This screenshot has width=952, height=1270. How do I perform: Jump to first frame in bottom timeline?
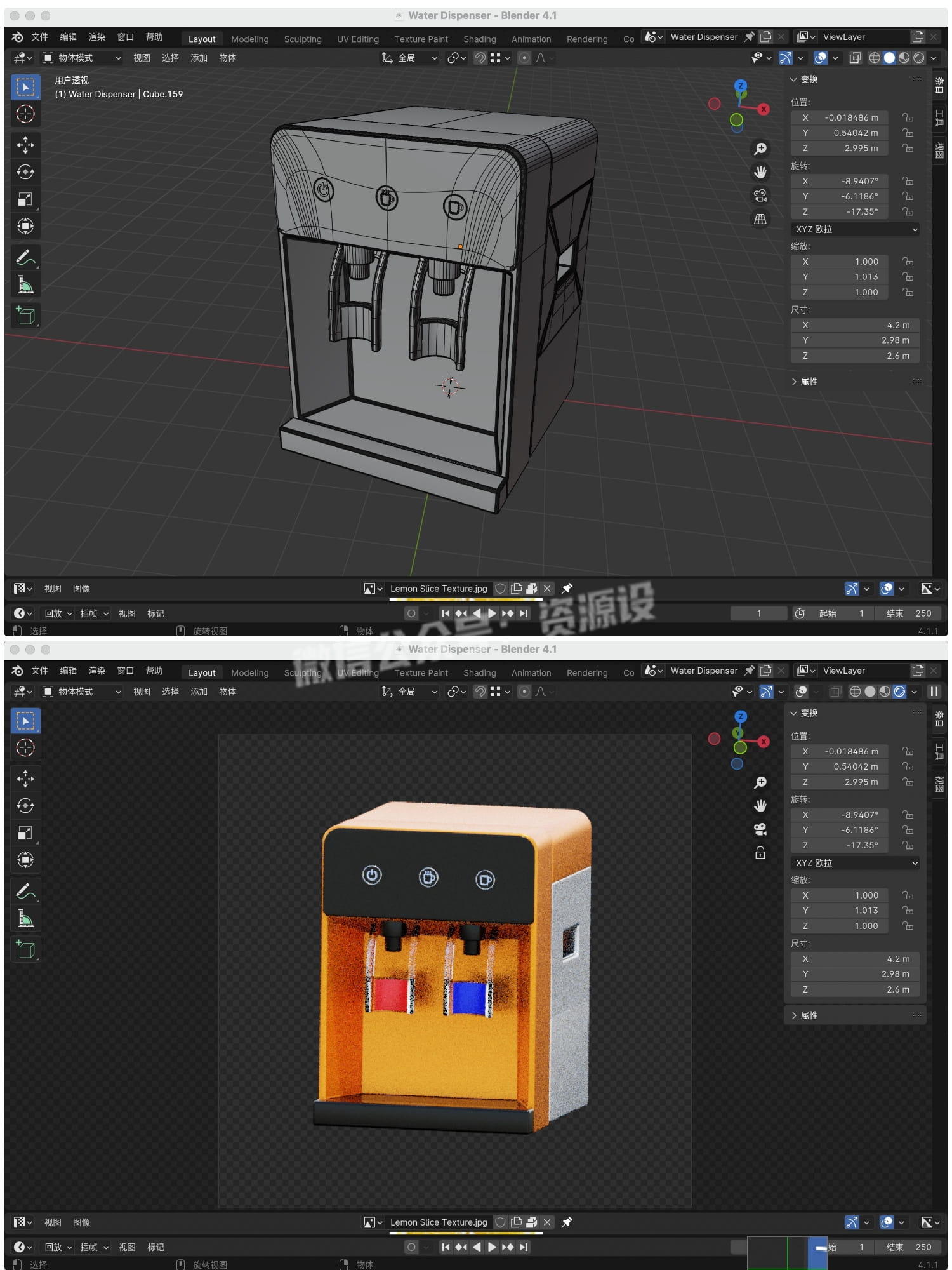click(x=446, y=1247)
